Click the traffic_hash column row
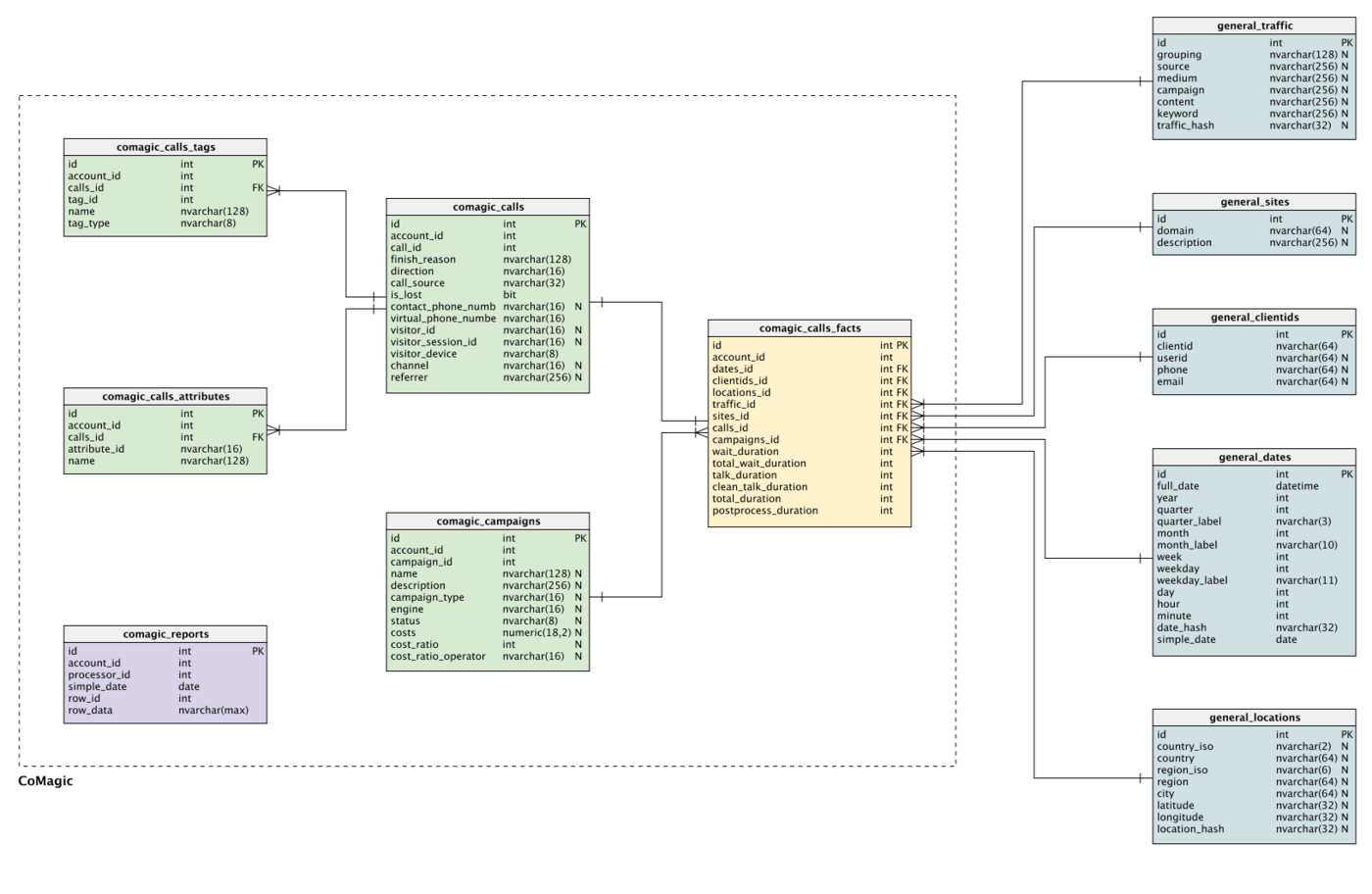Viewport: 1372px width, 894px height. click(x=1254, y=125)
